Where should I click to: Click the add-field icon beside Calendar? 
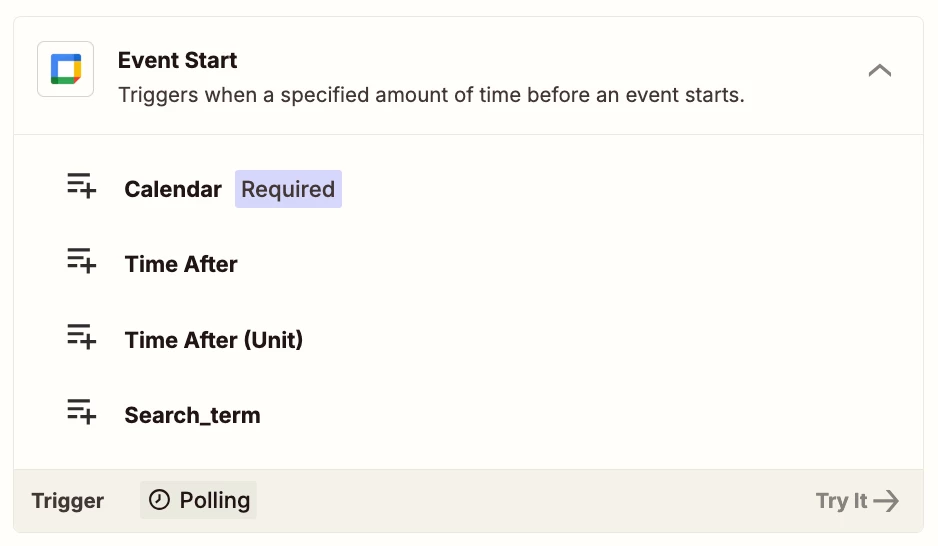81,185
